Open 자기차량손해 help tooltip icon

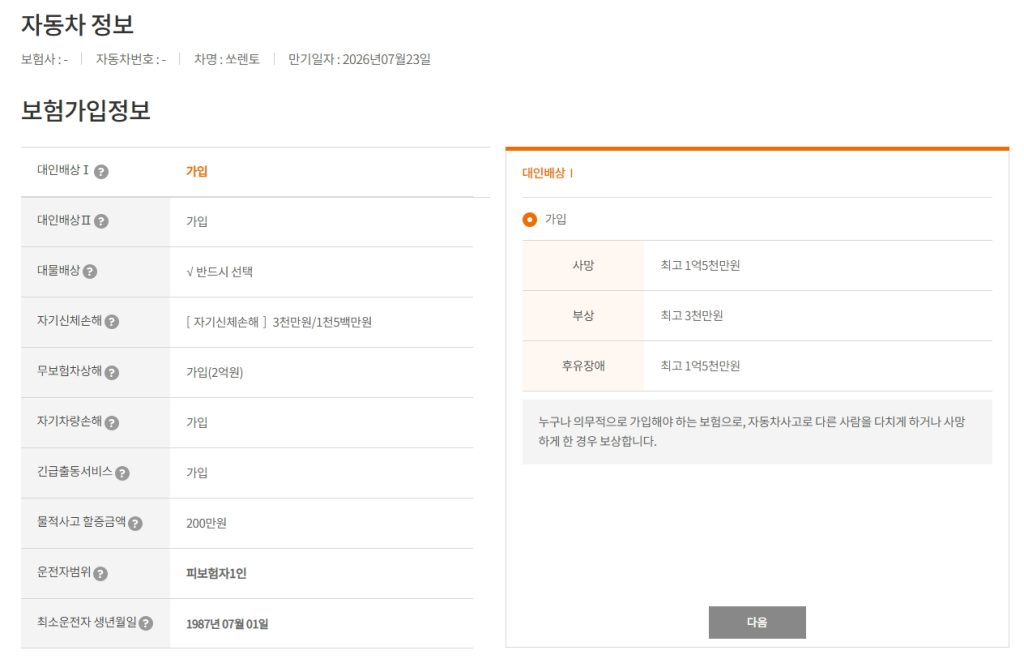click(112, 423)
